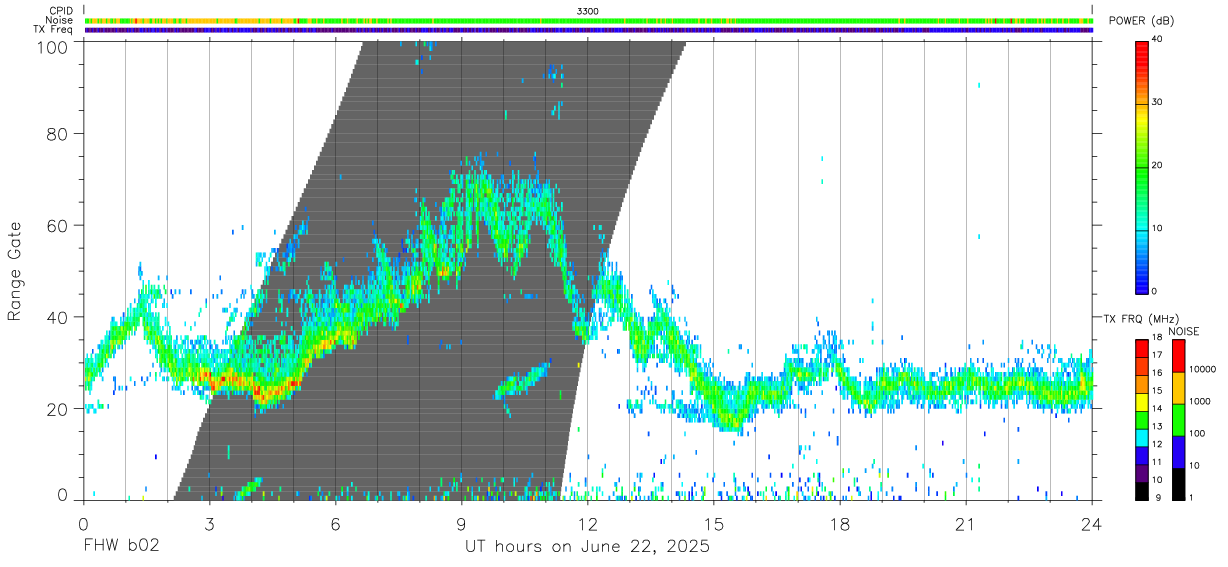This screenshot has height=567, width=1228.
Task: Click the TX FRQ color bar
Action: (x=1142, y=419)
